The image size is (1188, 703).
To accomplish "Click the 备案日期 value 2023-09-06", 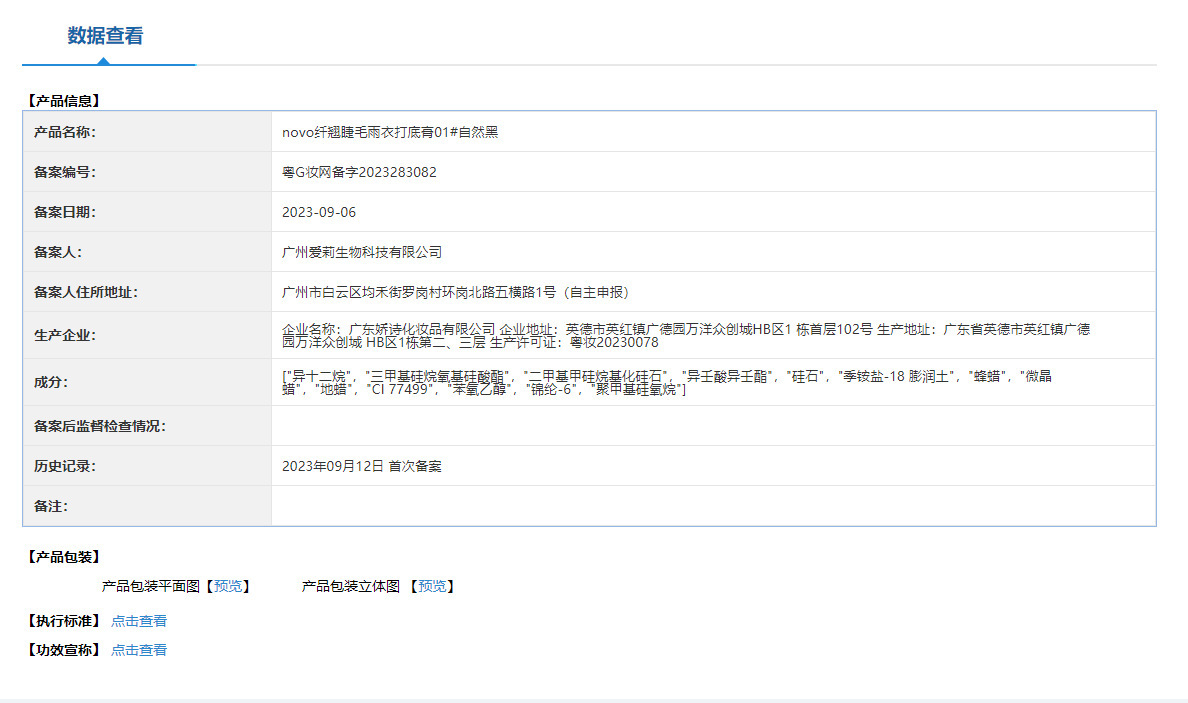I will click(319, 212).
